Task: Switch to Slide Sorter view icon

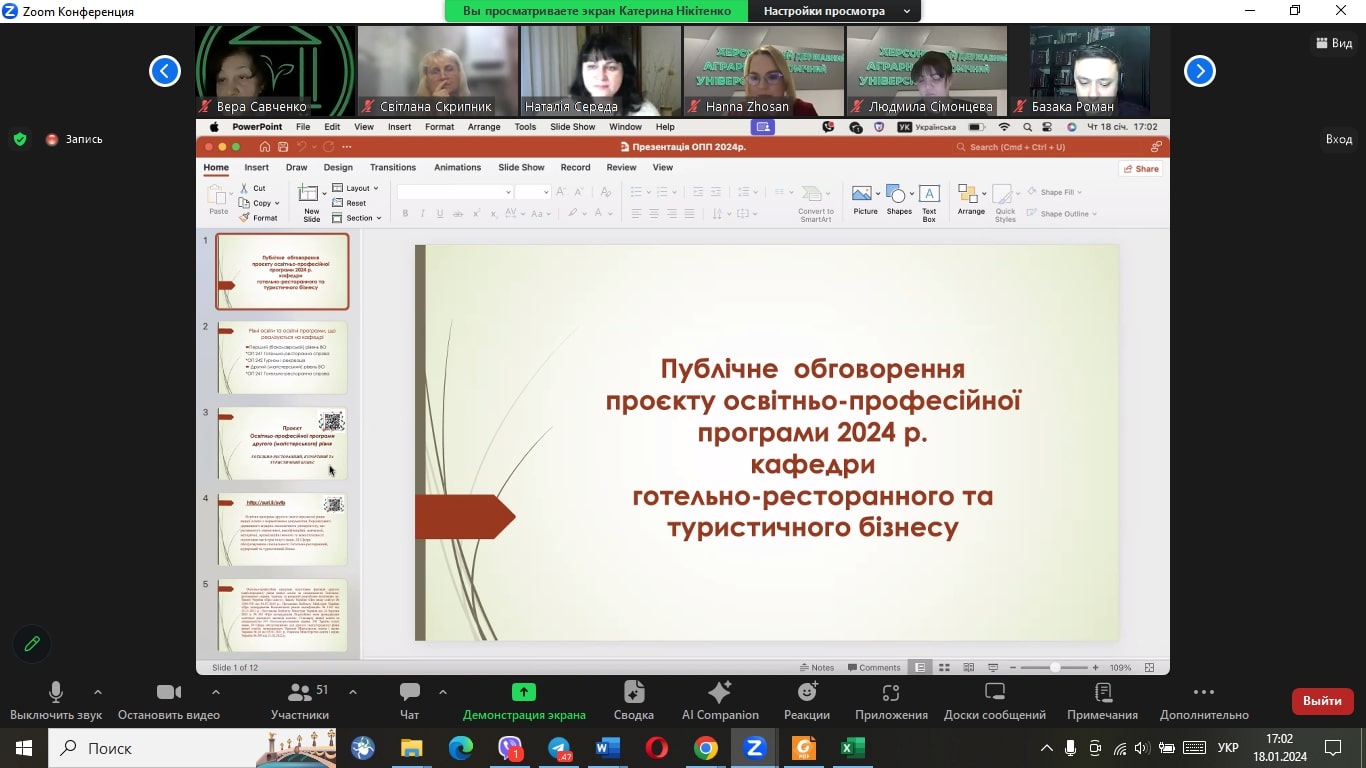Action: click(x=944, y=667)
